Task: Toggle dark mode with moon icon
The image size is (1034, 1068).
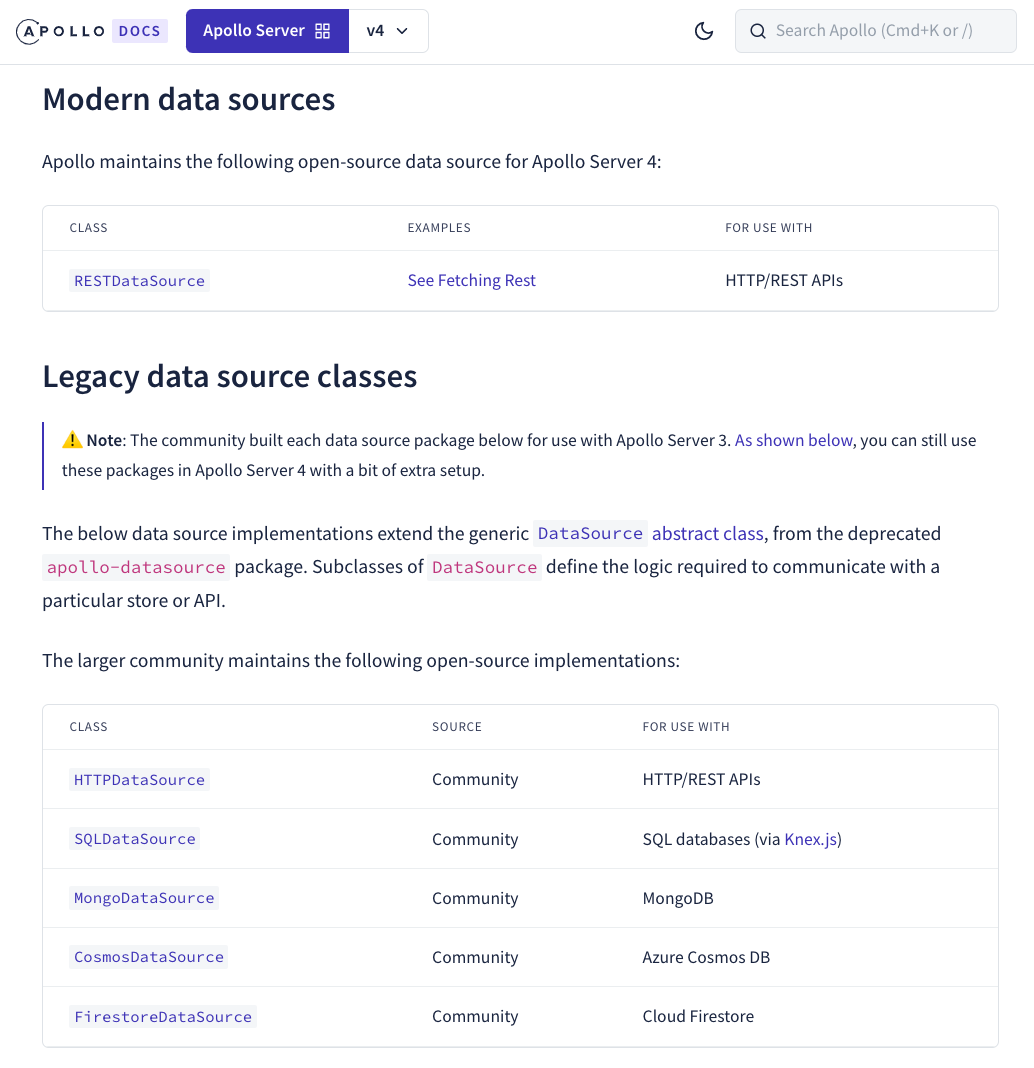Action: [x=704, y=31]
